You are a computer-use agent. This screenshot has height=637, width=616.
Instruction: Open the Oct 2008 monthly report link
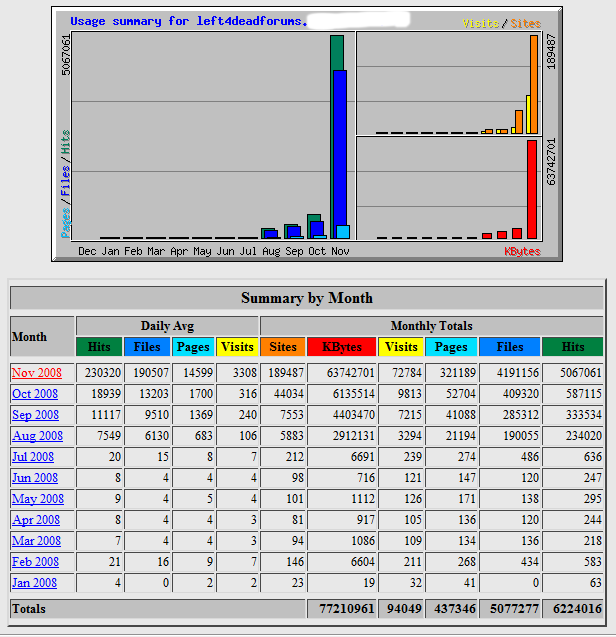point(35,394)
